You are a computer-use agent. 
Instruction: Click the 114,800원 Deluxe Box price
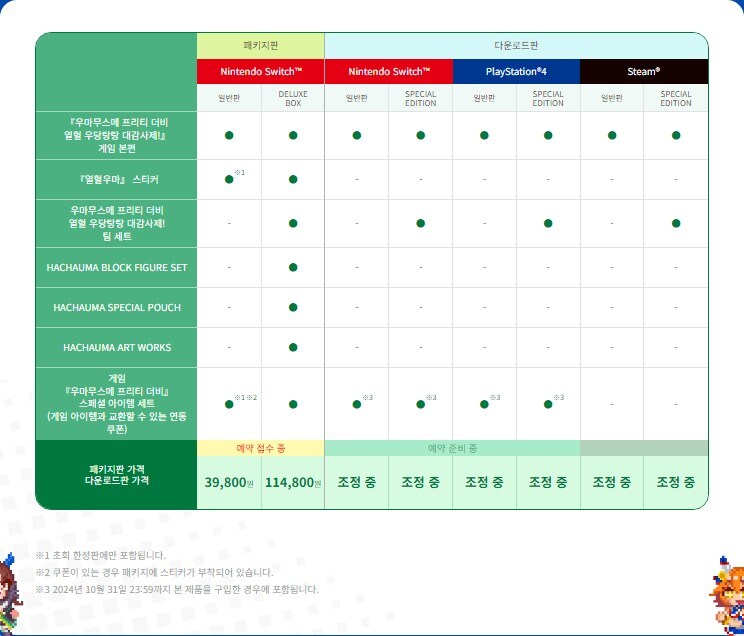pos(292,482)
